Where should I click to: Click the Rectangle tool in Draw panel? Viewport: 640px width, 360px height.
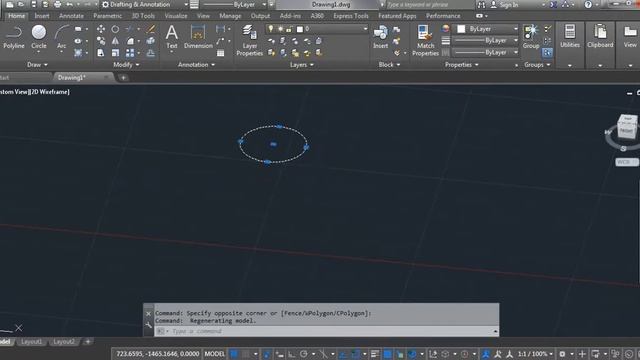click(78, 29)
